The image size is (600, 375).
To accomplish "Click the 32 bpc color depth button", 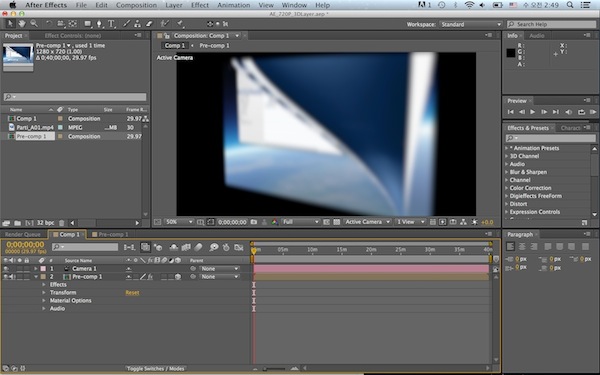I will (45, 223).
